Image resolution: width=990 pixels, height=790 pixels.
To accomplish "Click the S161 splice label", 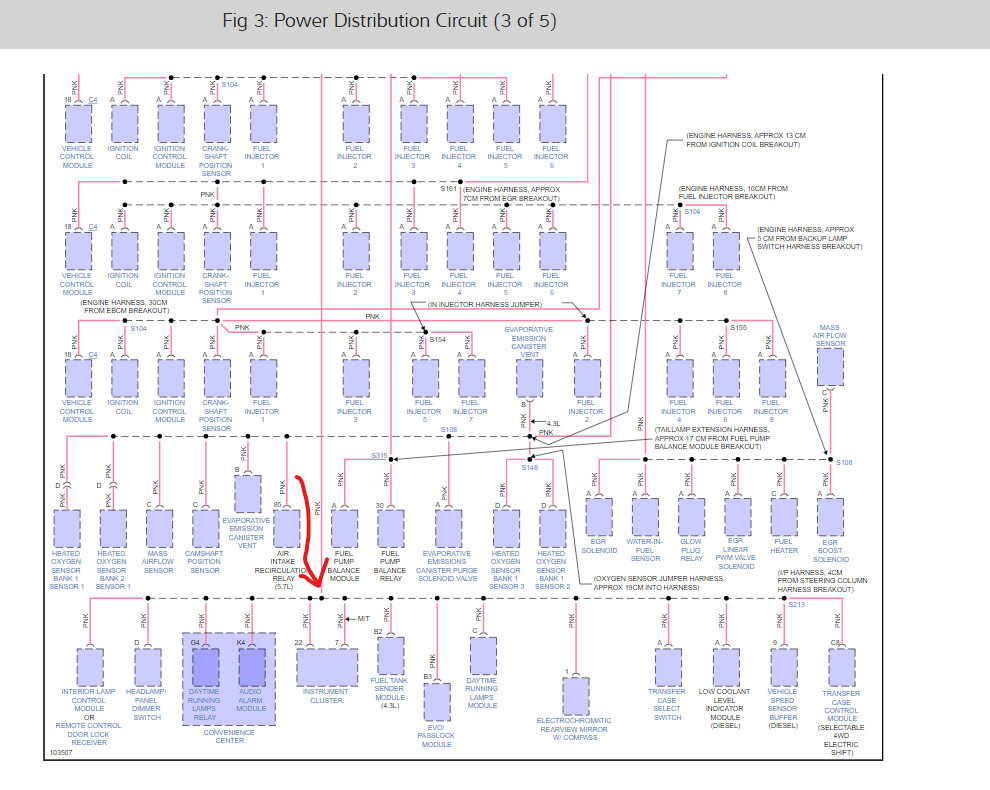I will tap(448, 189).
